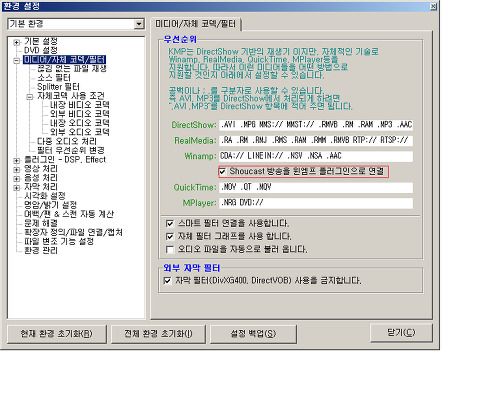Select 미디어/자체 코덱/필터 tree item
This screenshot has height=399, width=500.
(65, 60)
